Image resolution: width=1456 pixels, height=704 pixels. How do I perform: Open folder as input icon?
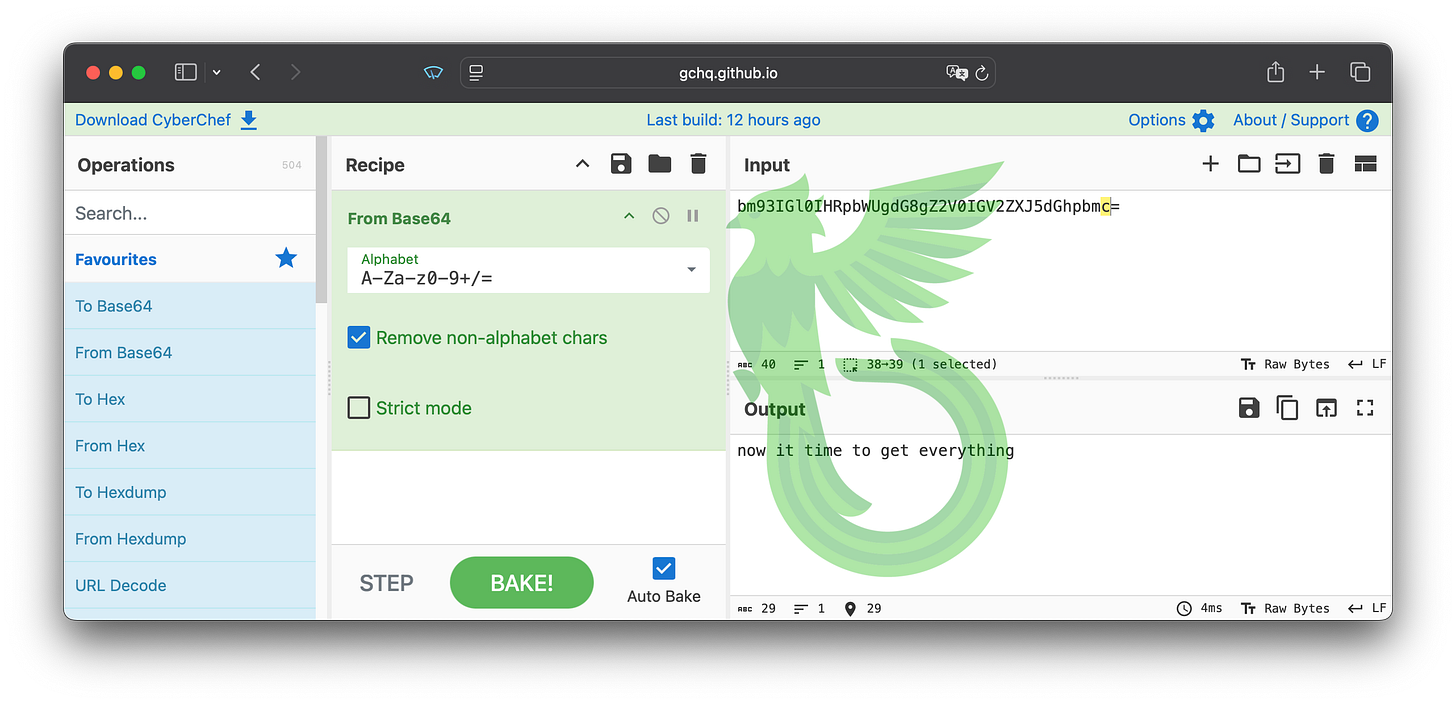[1249, 164]
